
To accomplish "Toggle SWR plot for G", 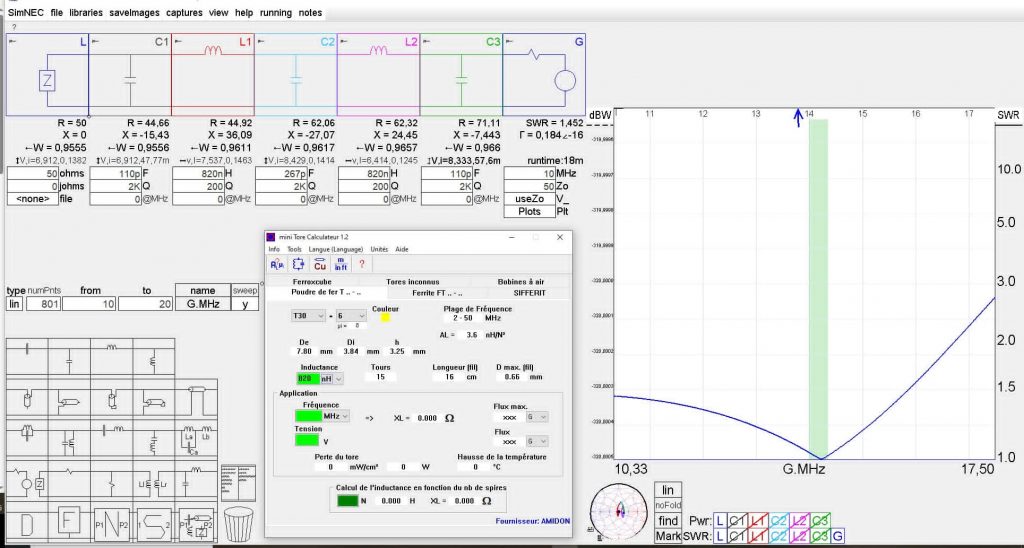I will pos(838,536).
